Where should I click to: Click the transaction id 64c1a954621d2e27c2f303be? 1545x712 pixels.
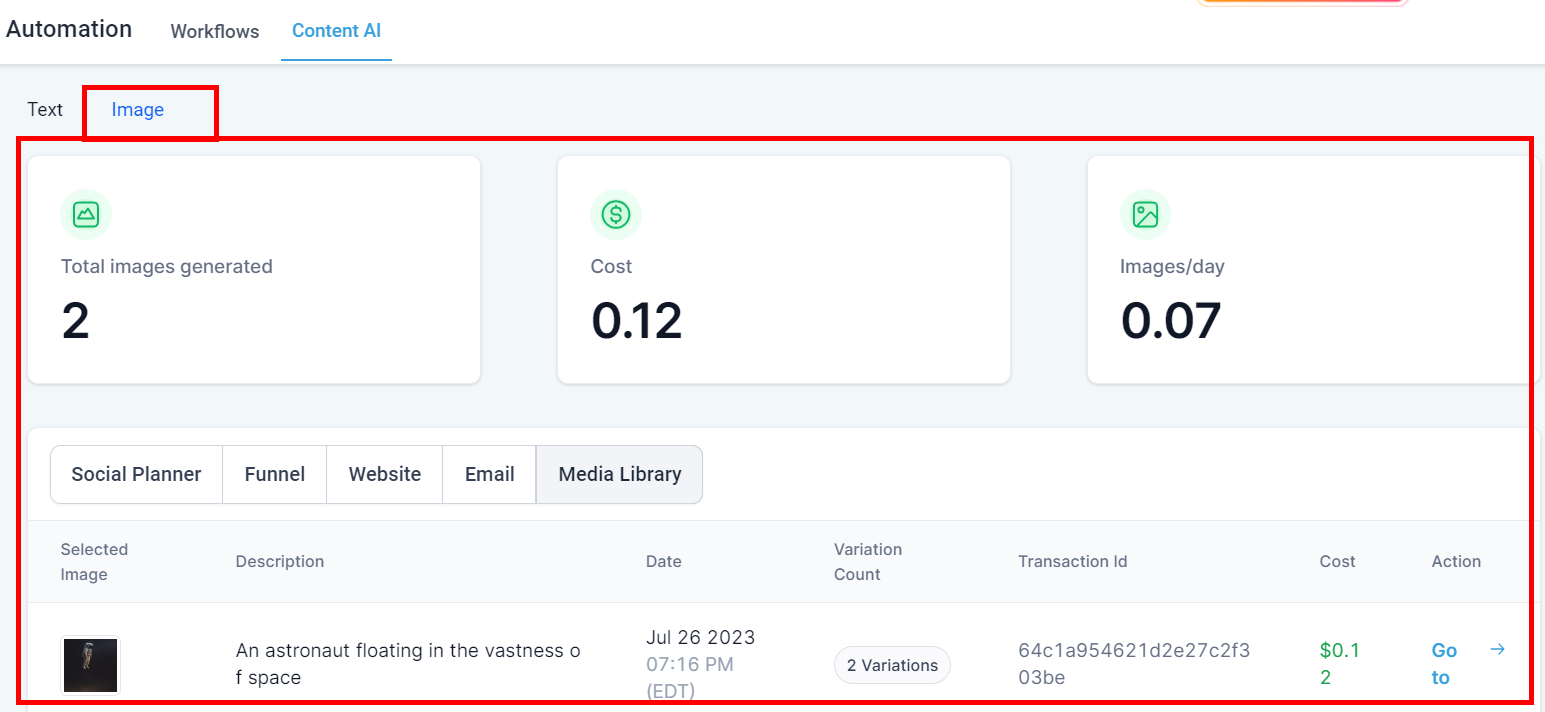coord(1134,664)
